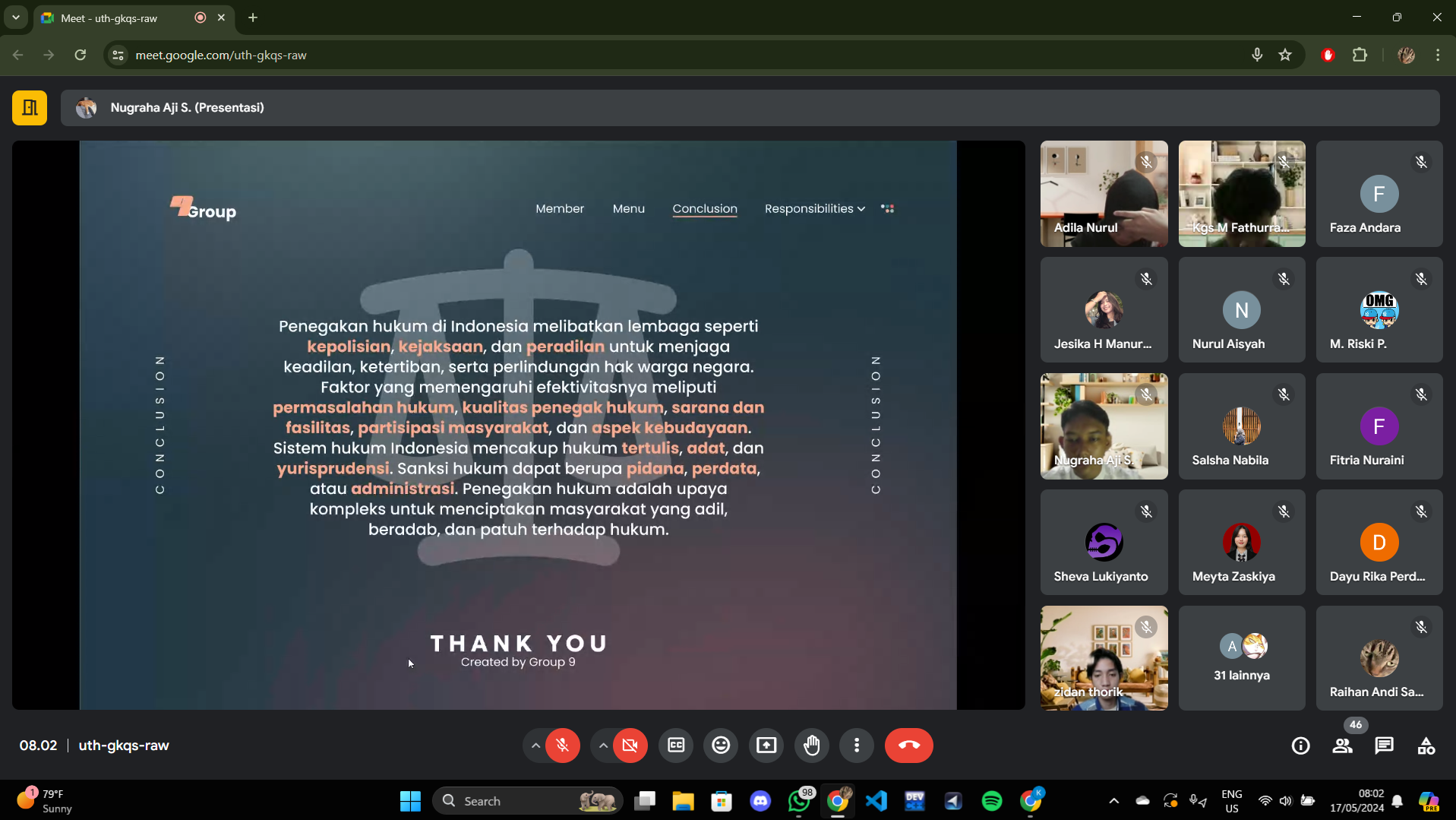Viewport: 1456px width, 820px height.
Task: Open the emoji reactions picker
Action: 721,746
